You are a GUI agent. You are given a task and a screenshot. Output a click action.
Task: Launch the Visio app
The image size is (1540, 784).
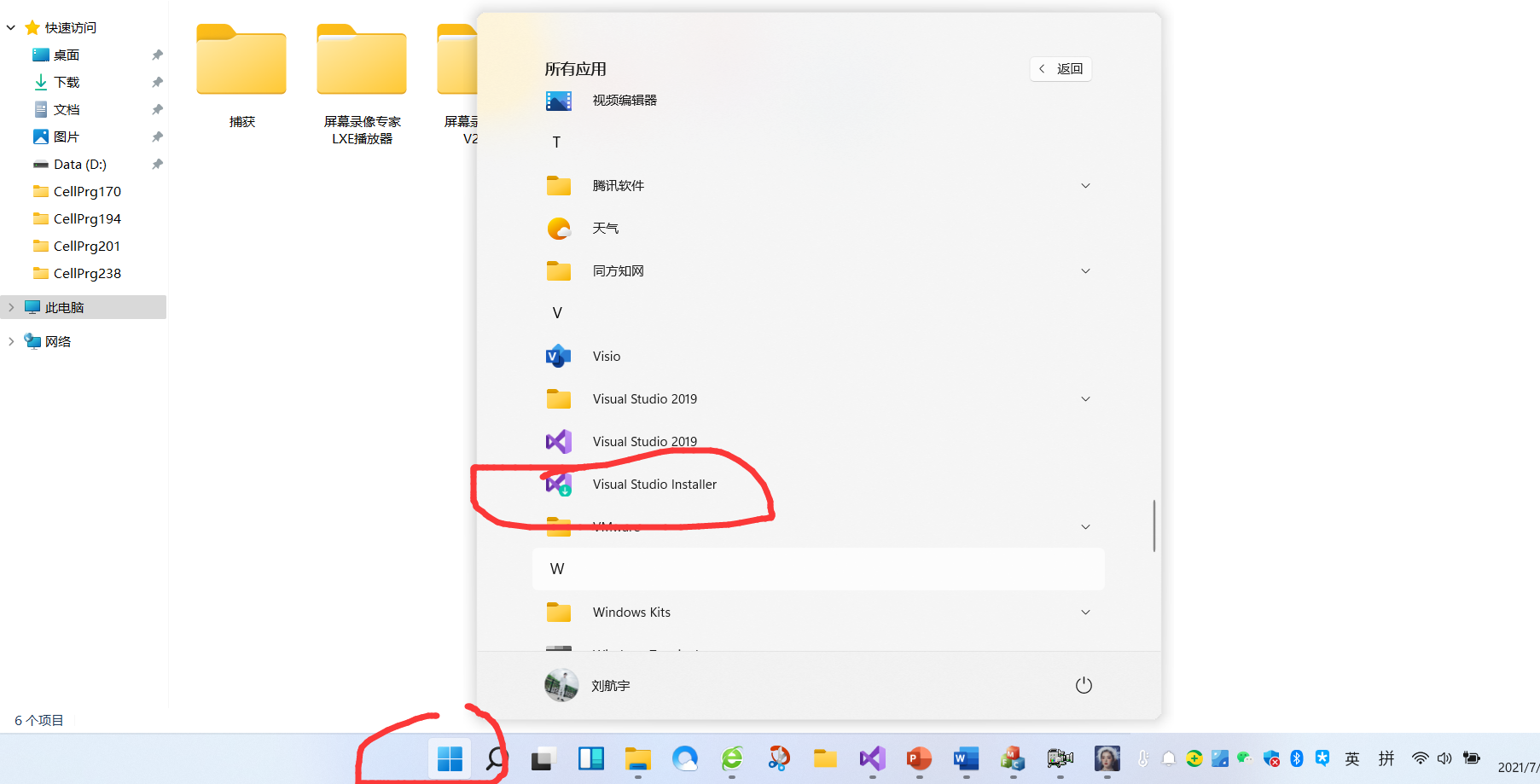[818, 357]
